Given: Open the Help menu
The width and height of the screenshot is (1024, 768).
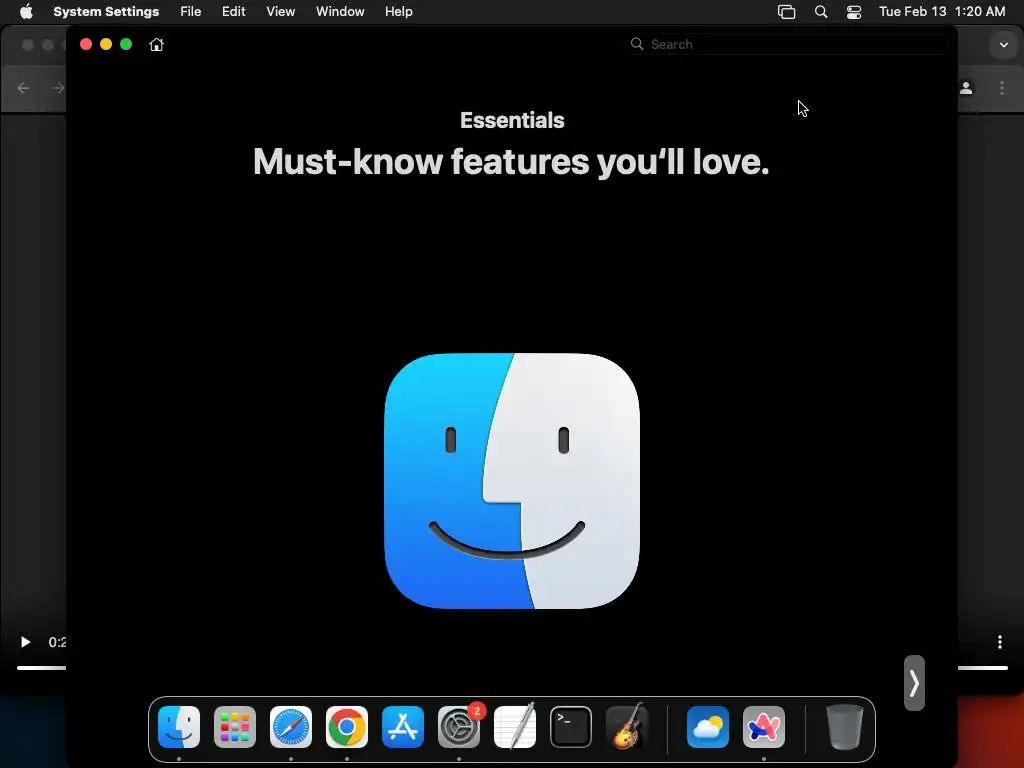Looking at the screenshot, I should 398,12.
